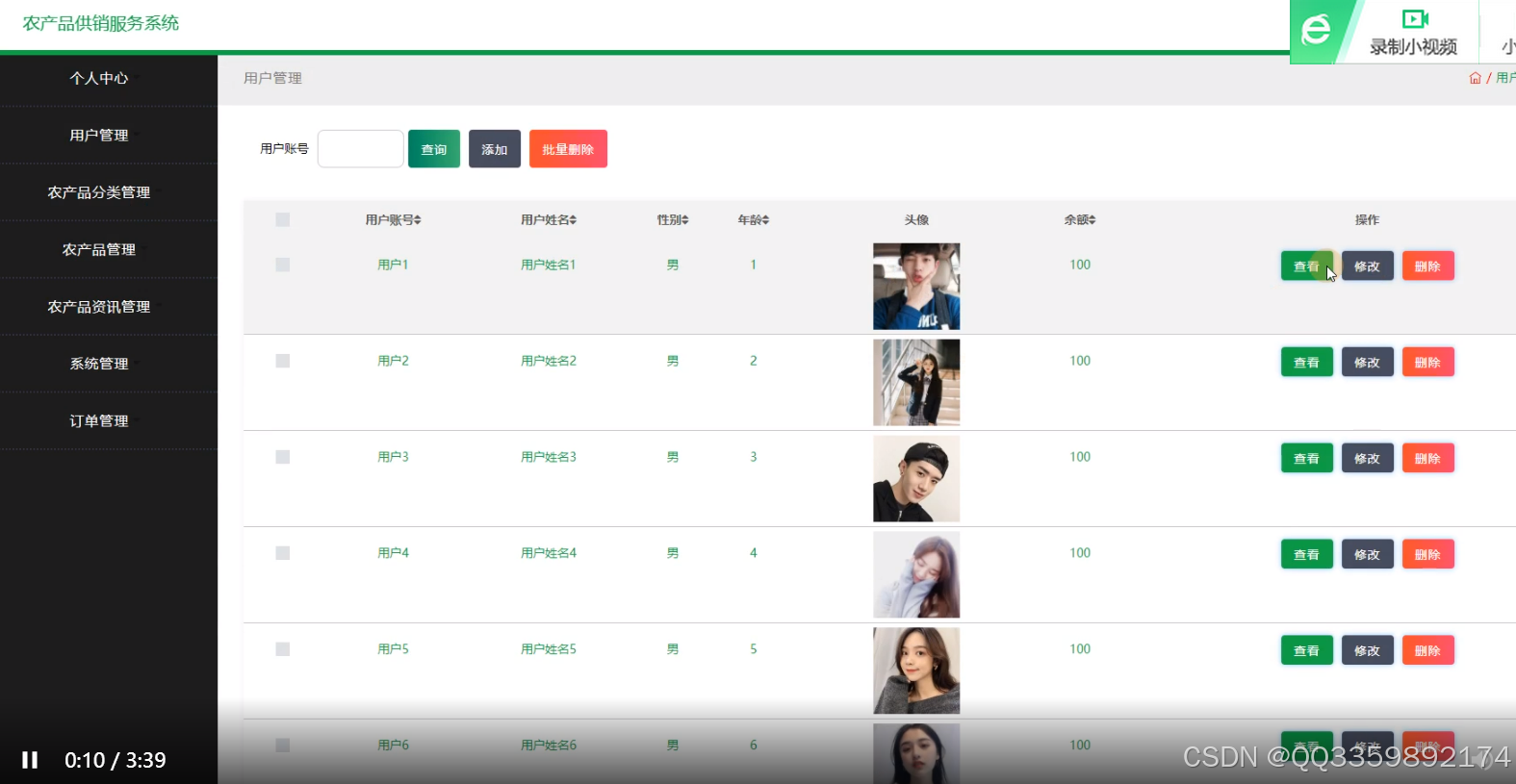Open the avatar thumbnail of 用户6
The image size is (1516, 784).
916,754
